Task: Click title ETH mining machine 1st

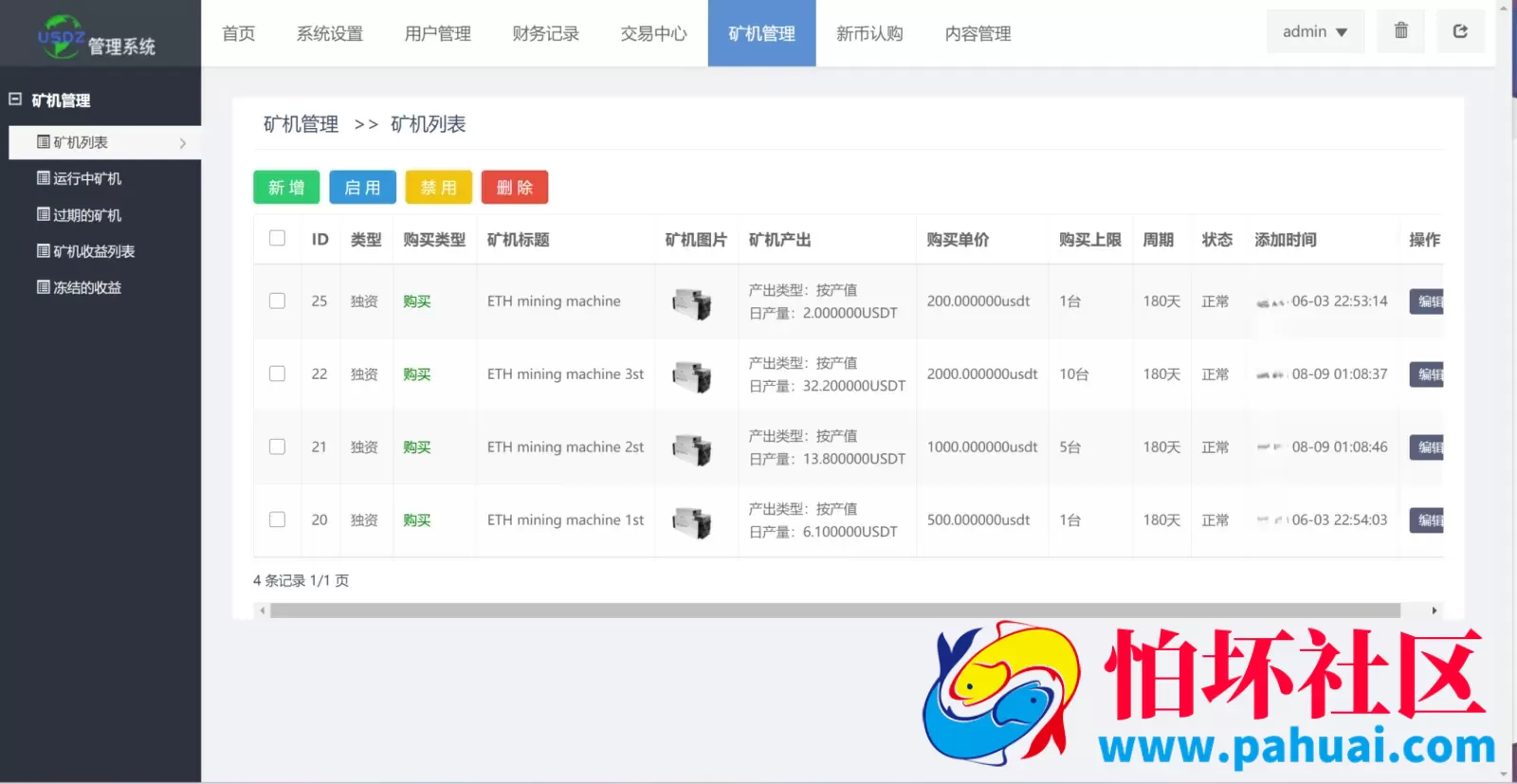Action: point(565,520)
